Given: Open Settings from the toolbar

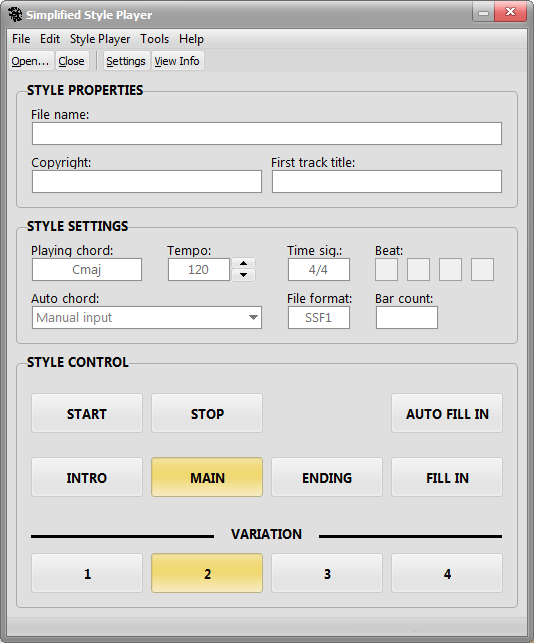Looking at the screenshot, I should [126, 61].
